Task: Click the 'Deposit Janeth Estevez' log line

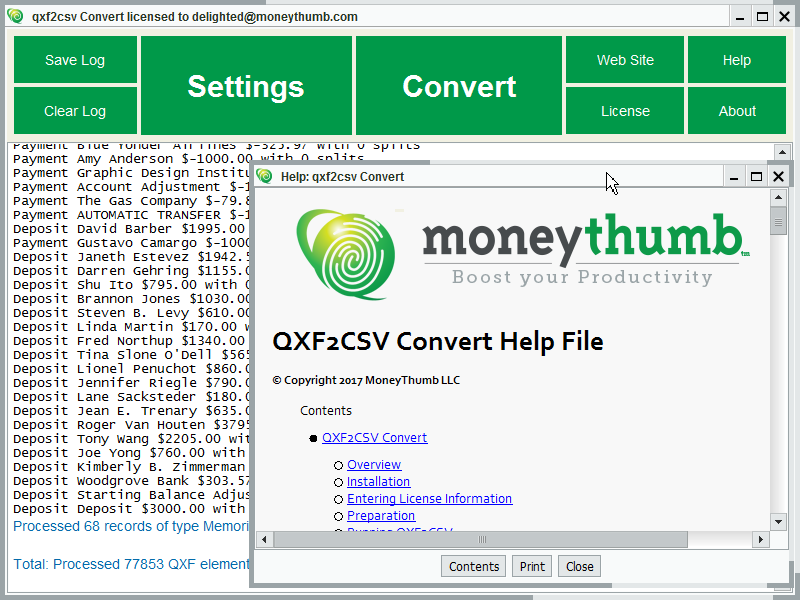Action: [132, 257]
